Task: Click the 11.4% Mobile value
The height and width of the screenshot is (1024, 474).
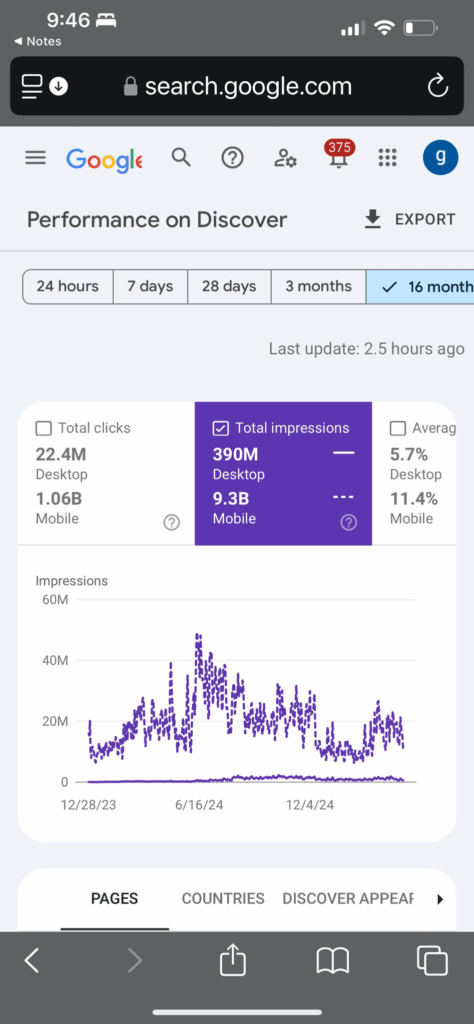Action: [413, 499]
